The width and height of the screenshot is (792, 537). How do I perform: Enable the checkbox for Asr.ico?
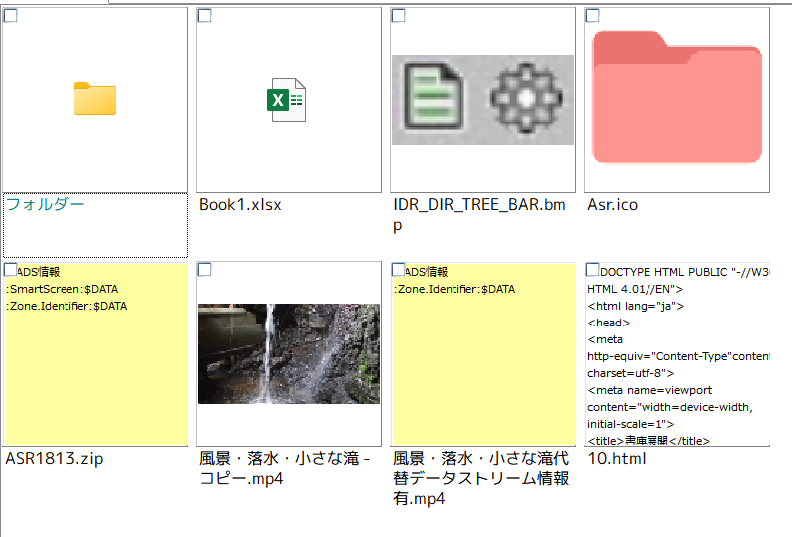point(592,15)
